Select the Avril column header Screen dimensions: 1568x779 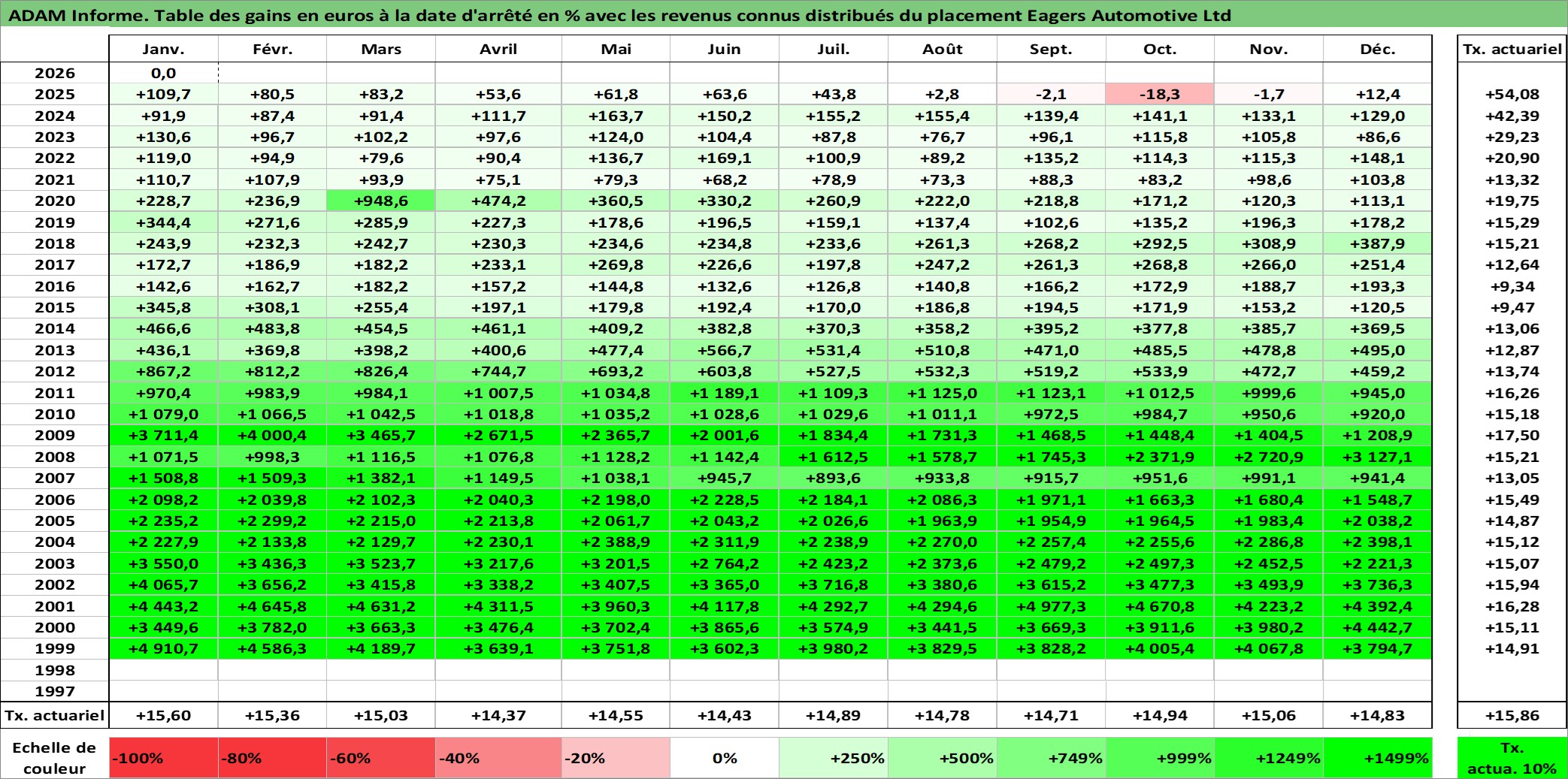pos(498,49)
